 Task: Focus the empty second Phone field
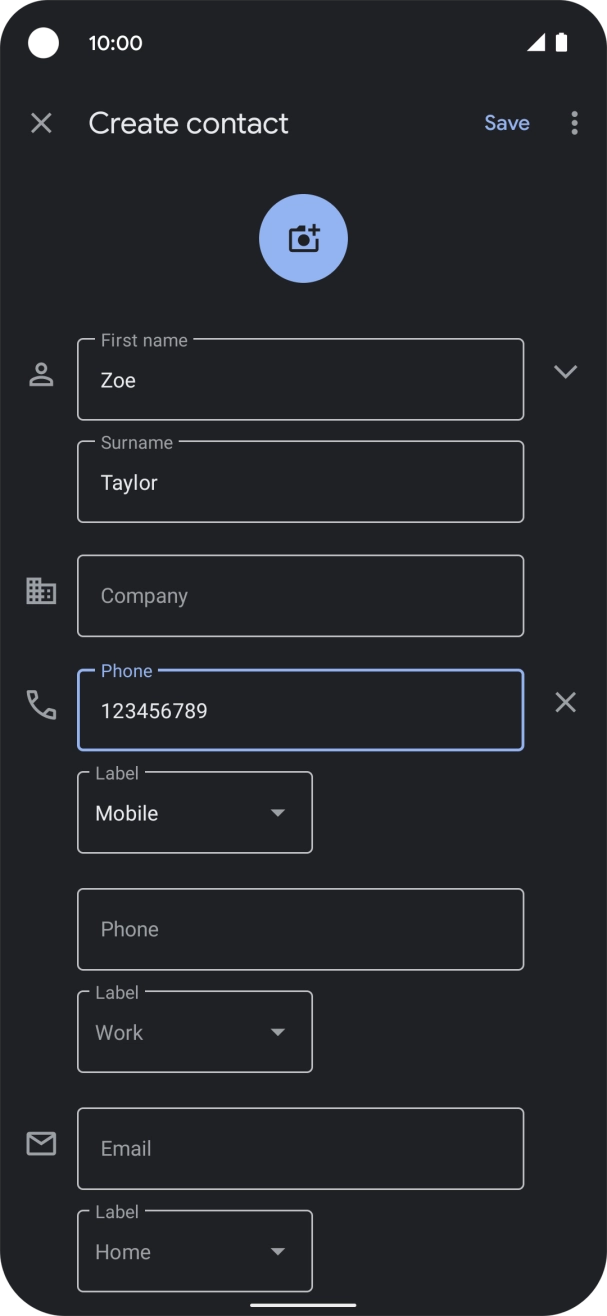click(300, 929)
